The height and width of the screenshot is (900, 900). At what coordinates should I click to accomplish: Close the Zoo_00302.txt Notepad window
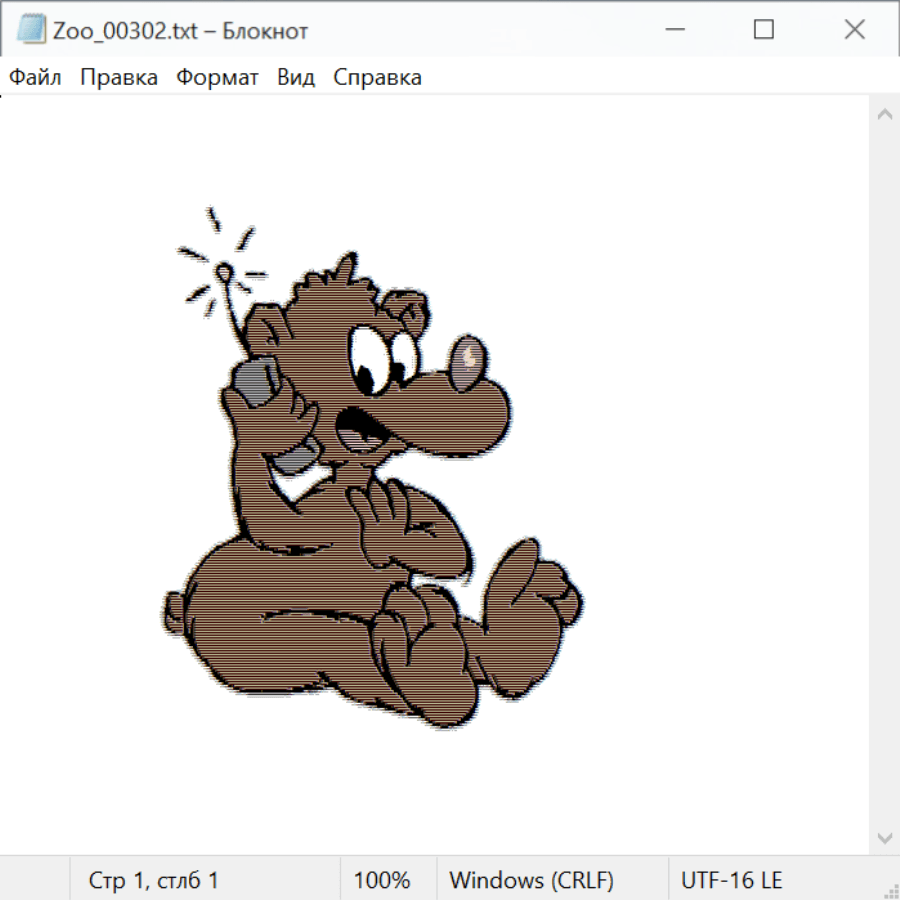[854, 30]
